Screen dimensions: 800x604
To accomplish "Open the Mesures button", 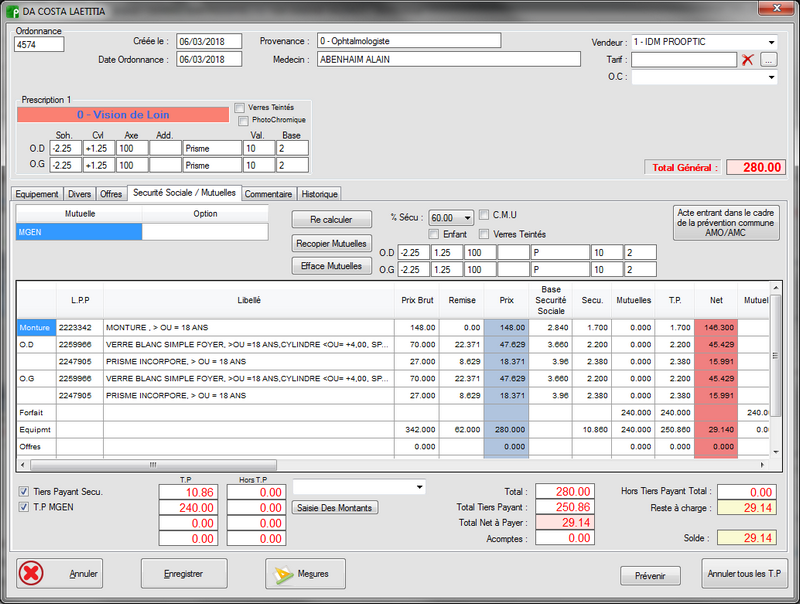I will 305,573.
